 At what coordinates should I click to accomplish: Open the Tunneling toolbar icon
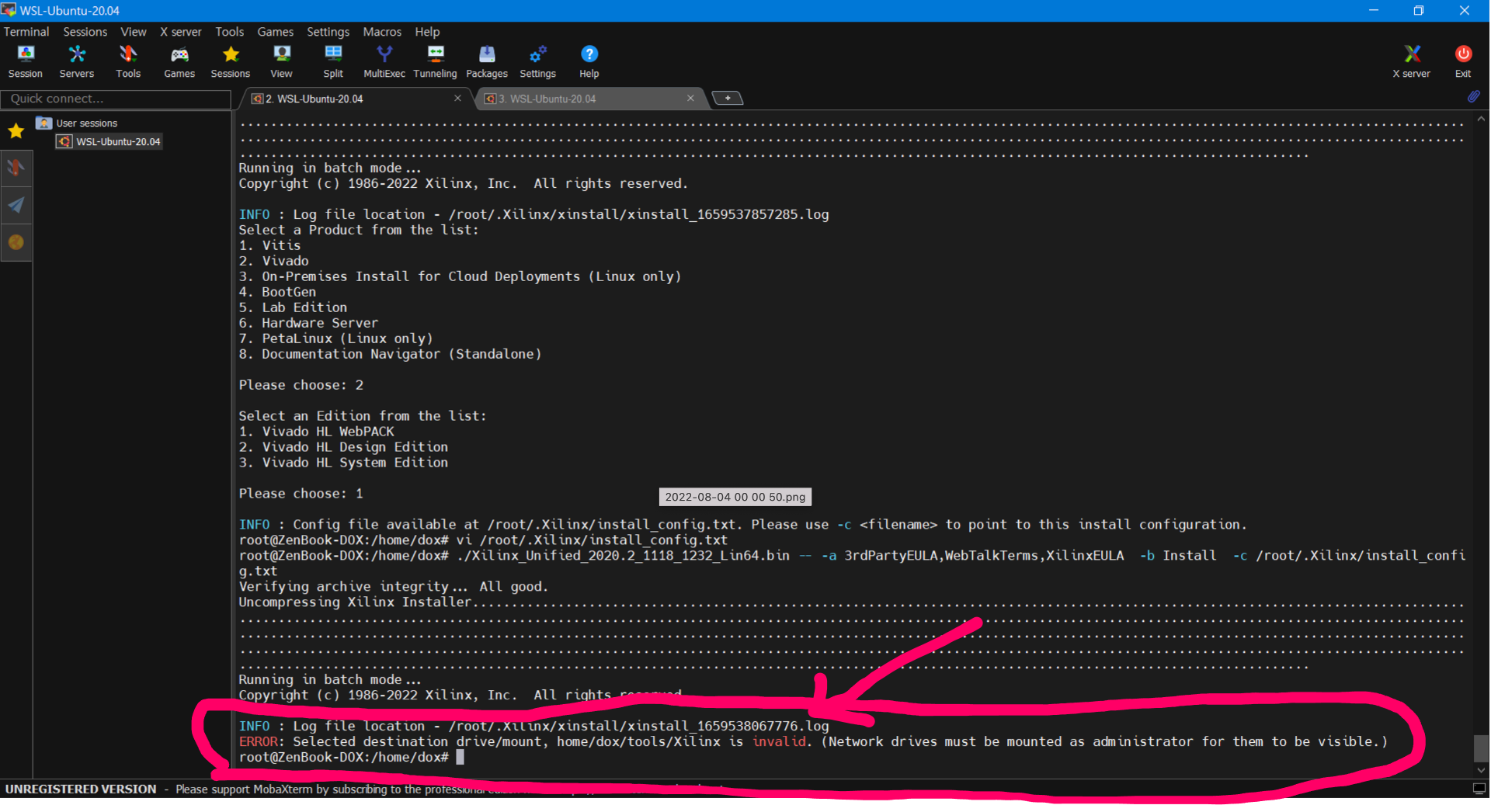point(436,61)
